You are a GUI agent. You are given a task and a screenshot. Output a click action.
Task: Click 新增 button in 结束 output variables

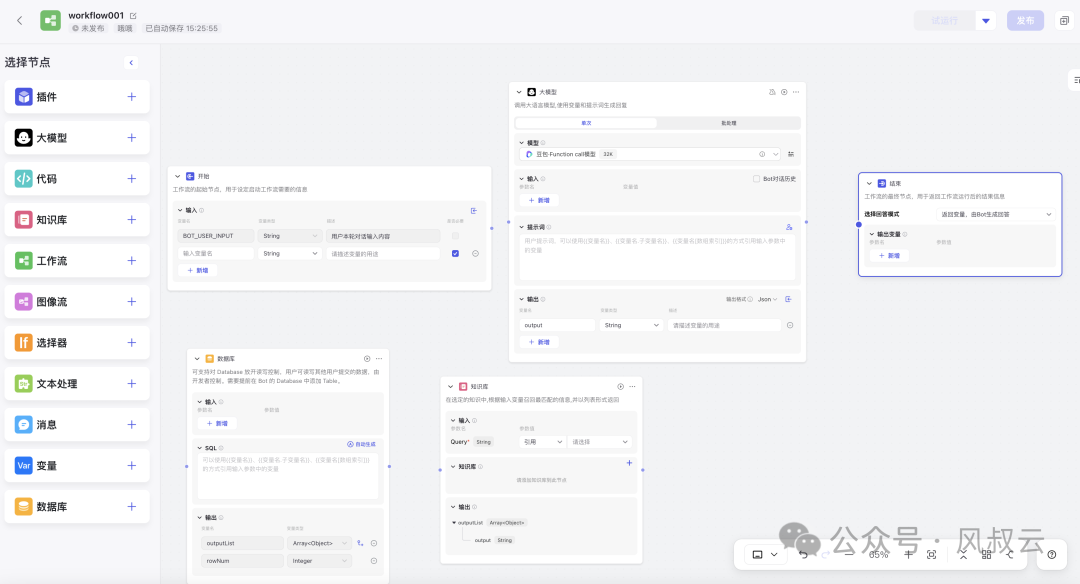(888, 256)
